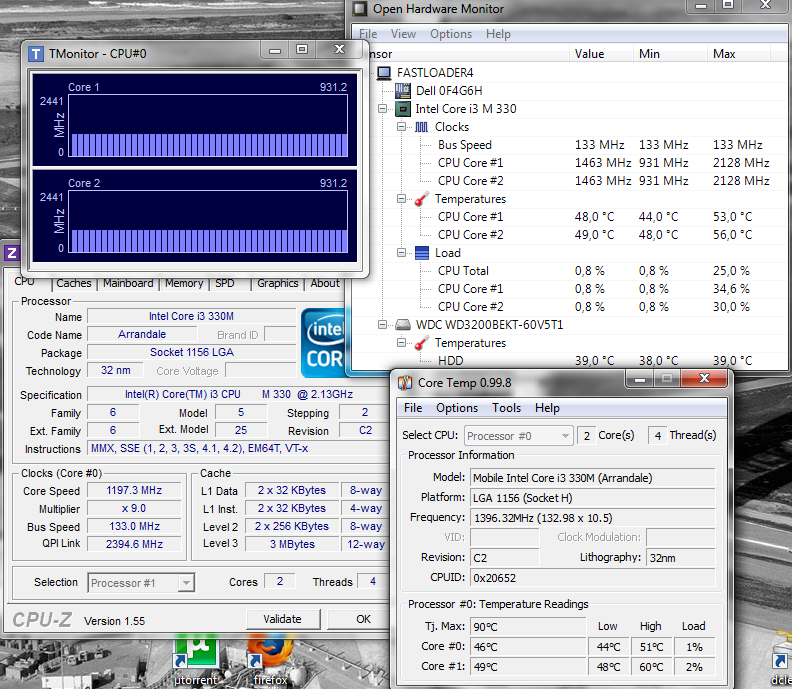Click the Core Temp Frequency field
Image resolution: width=792 pixels, height=689 pixels.
pyautogui.click(x=592, y=518)
